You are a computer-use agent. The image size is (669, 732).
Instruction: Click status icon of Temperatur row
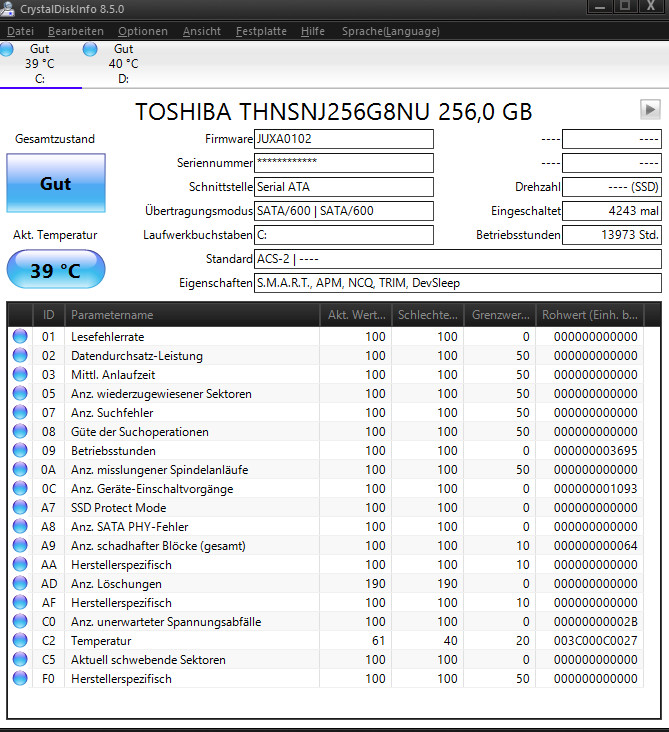[20, 640]
